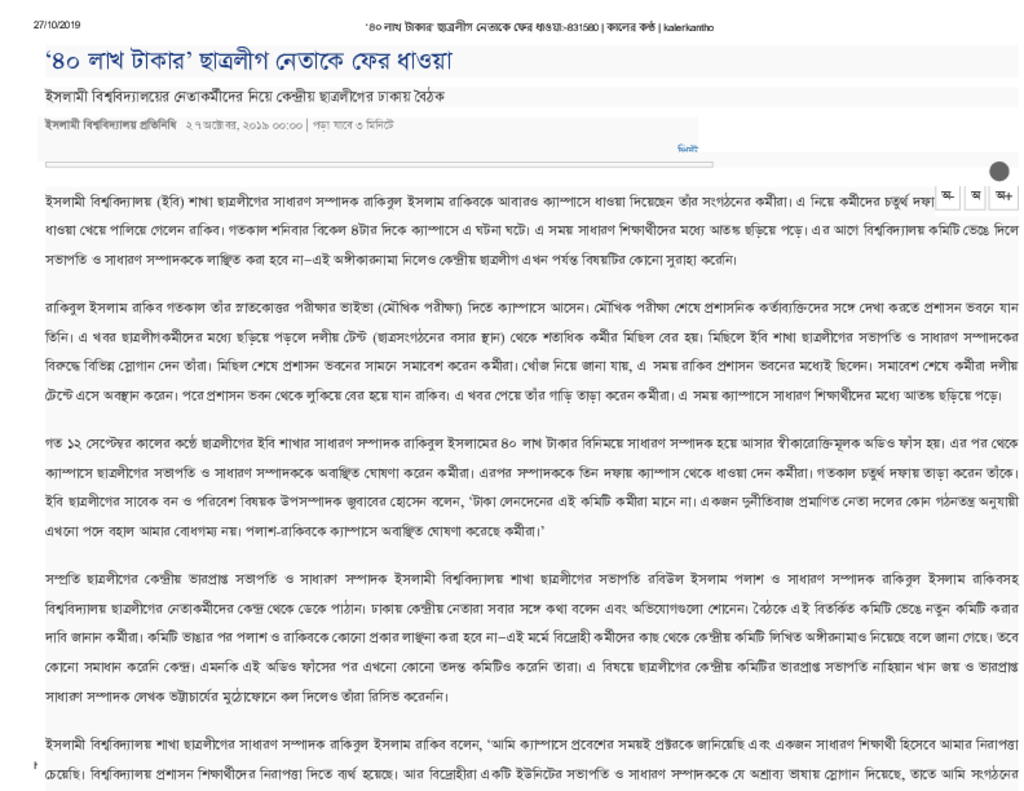The height and width of the screenshot is (791, 1024).
Task: Click the byline ইসলামী বিশ্ববিদ্যালয় প্রতিনিধি
Action: click(x=111, y=126)
